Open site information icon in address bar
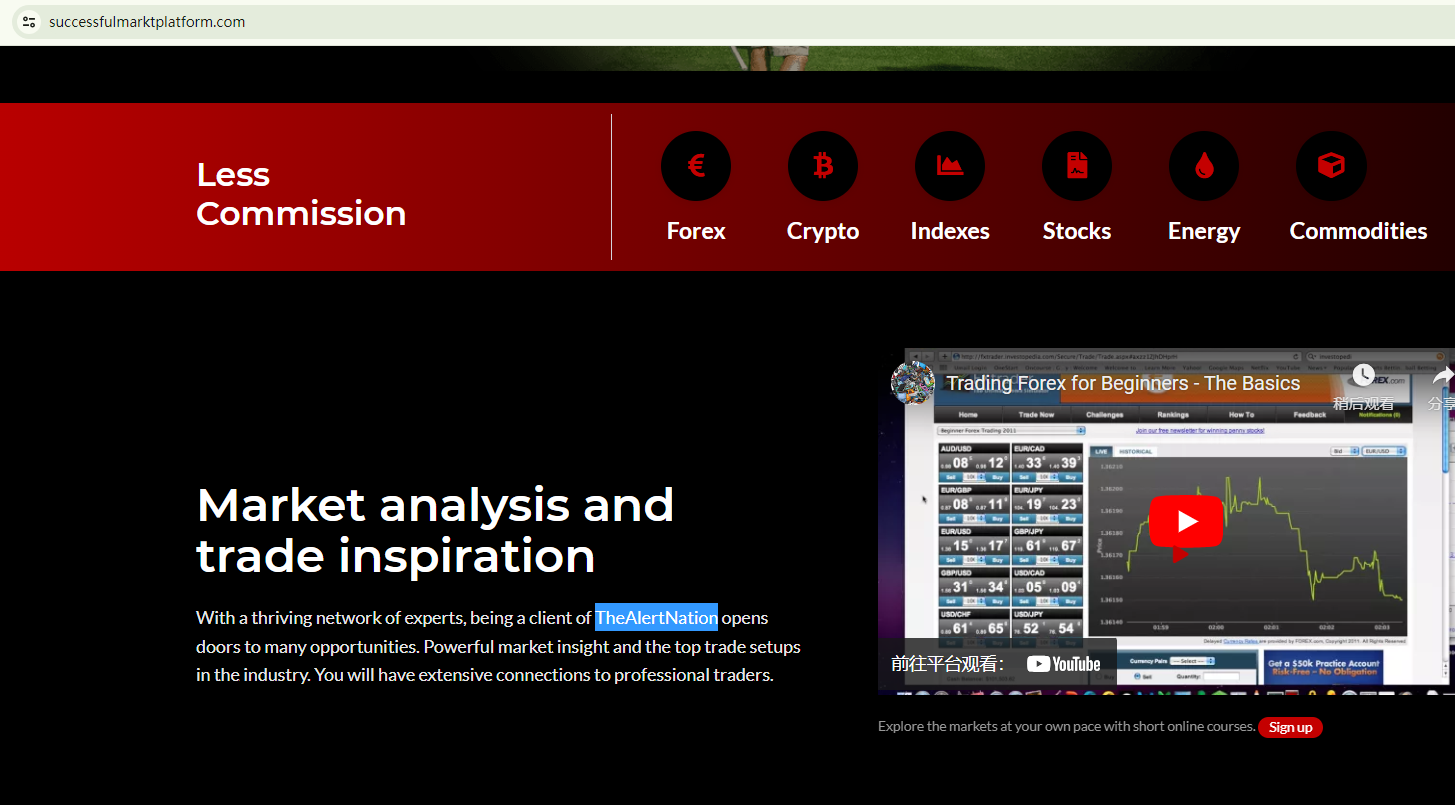1455x805 pixels. 29,22
